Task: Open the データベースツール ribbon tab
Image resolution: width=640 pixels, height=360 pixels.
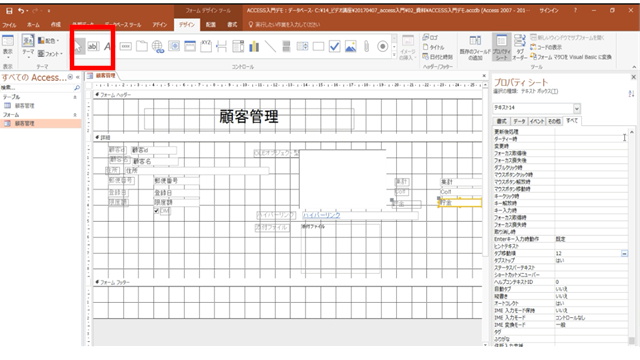Action: click(x=122, y=25)
